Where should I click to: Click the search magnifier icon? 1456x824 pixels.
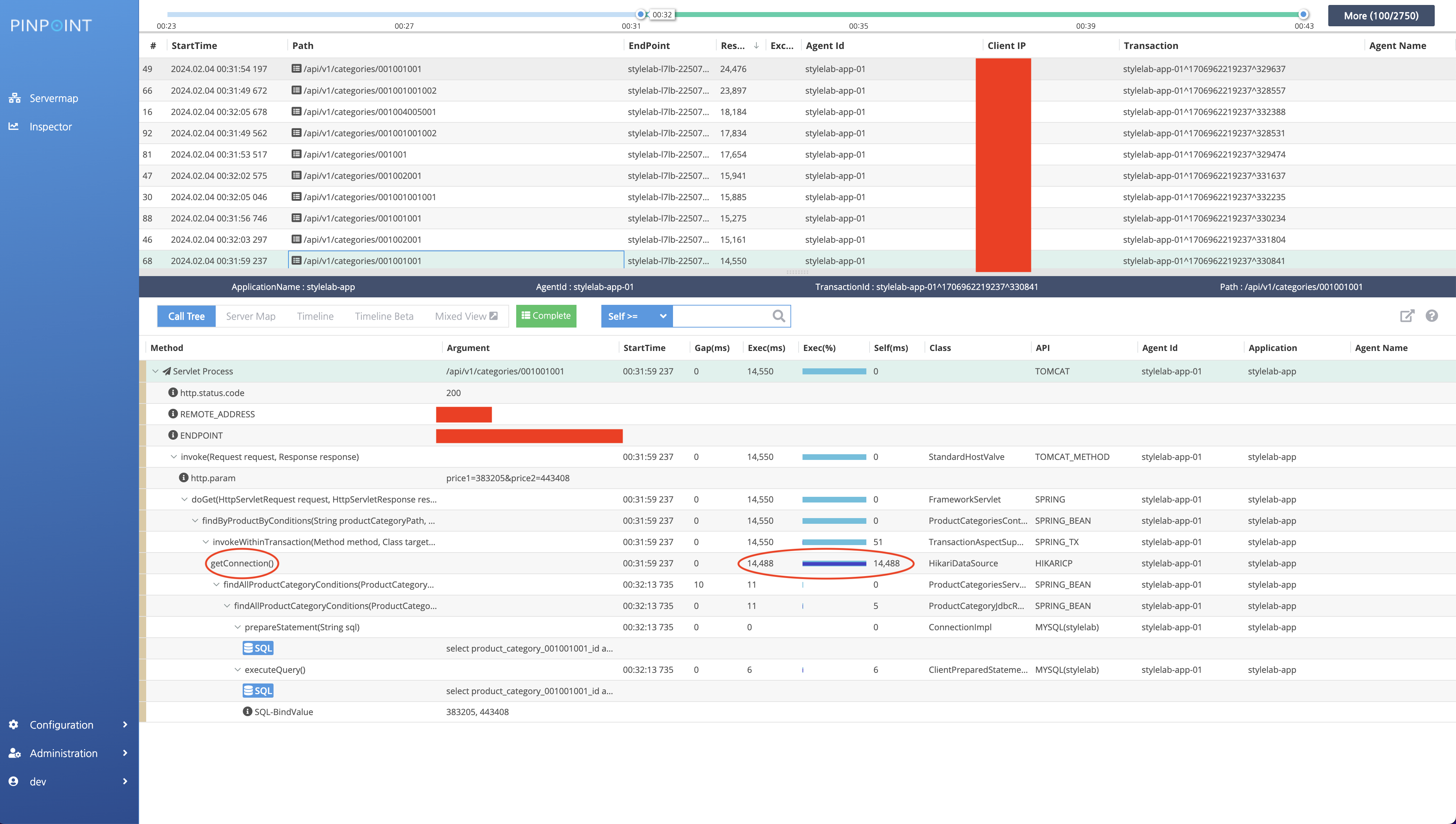click(x=778, y=316)
